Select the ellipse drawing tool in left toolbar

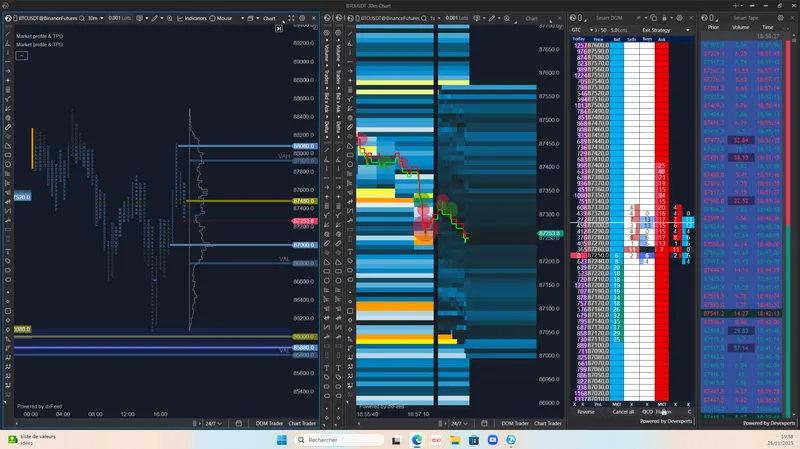[8, 164]
